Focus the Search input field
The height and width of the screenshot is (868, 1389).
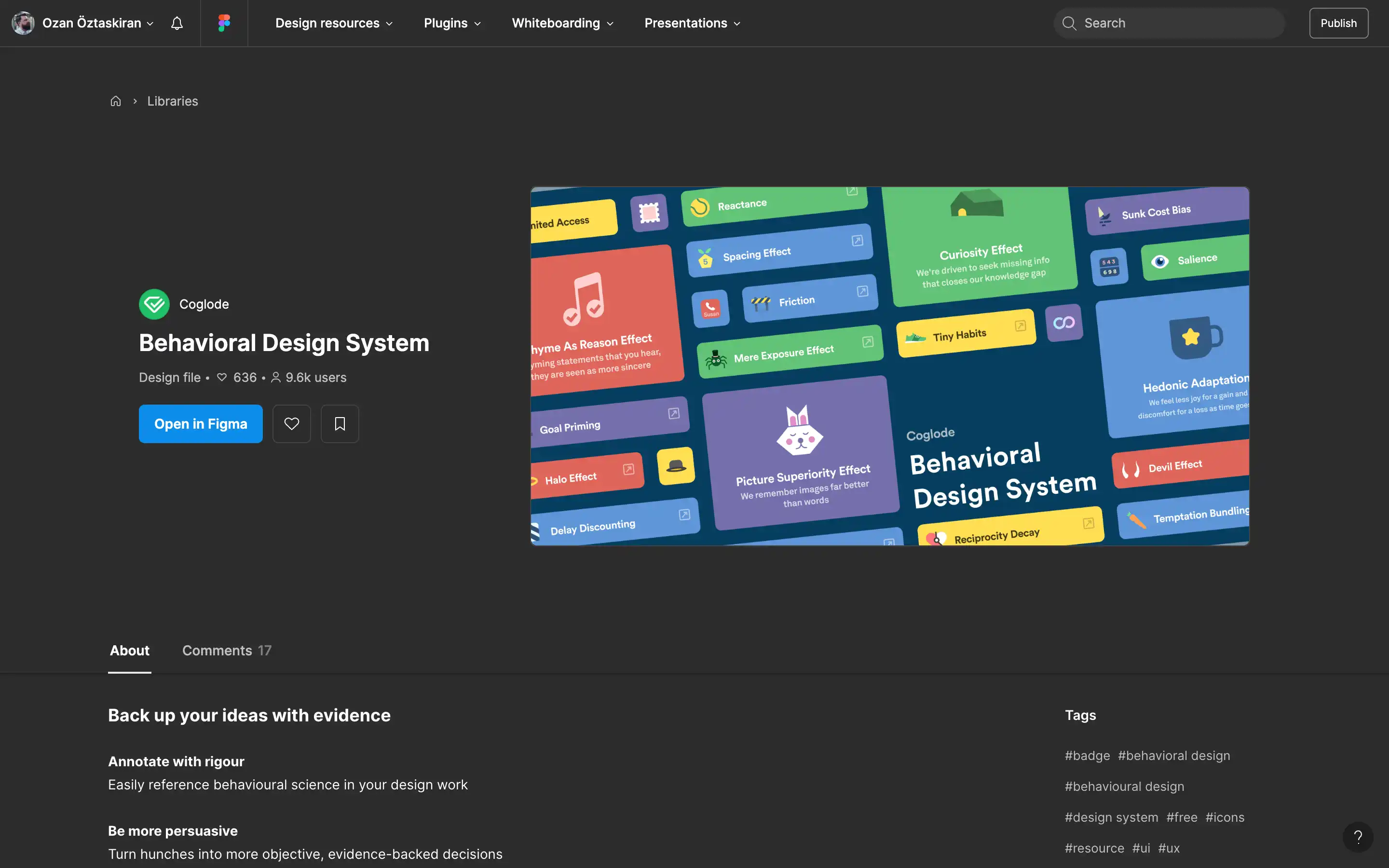(x=1169, y=23)
